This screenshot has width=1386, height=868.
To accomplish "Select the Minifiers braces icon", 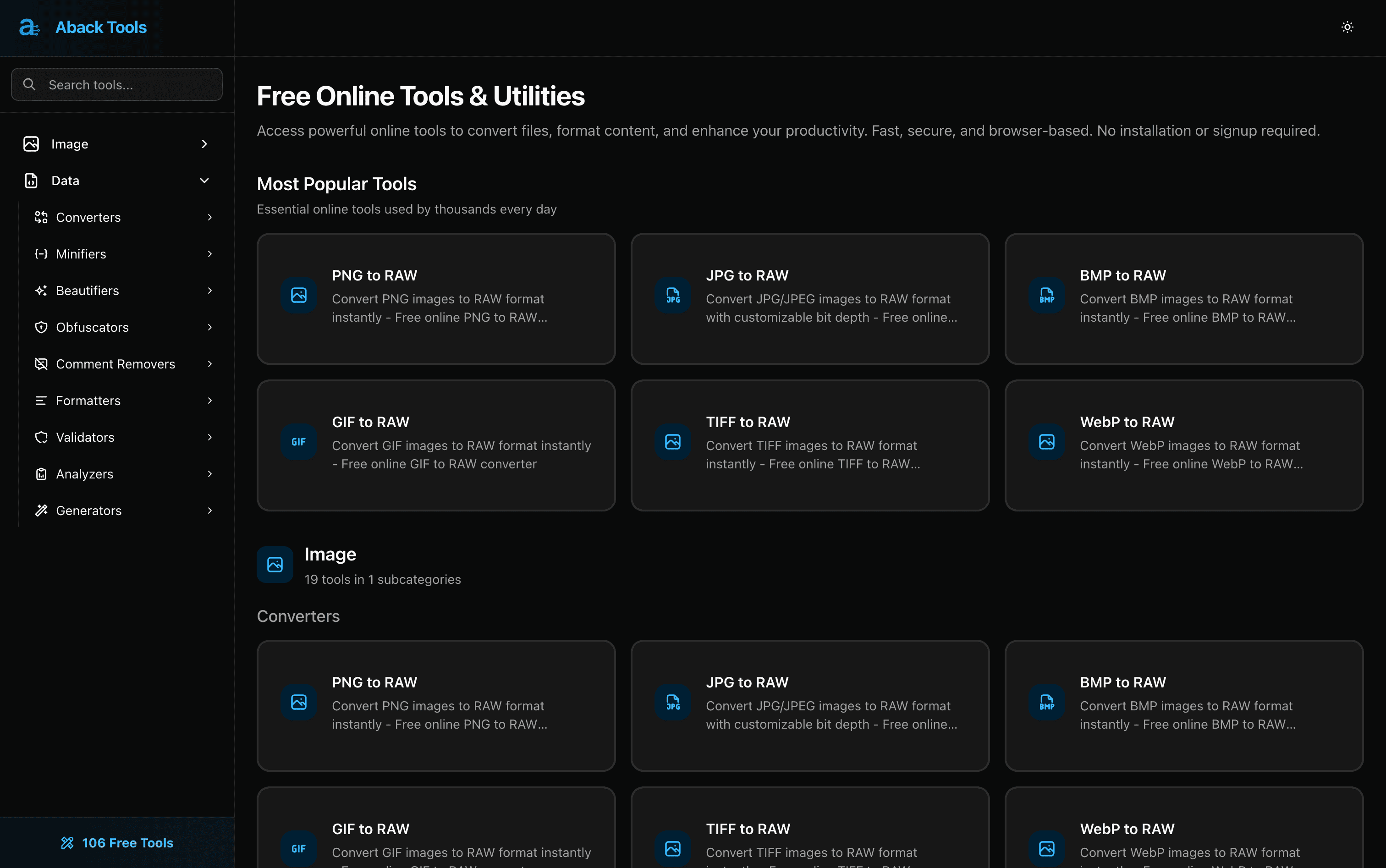I will click(x=41, y=253).
